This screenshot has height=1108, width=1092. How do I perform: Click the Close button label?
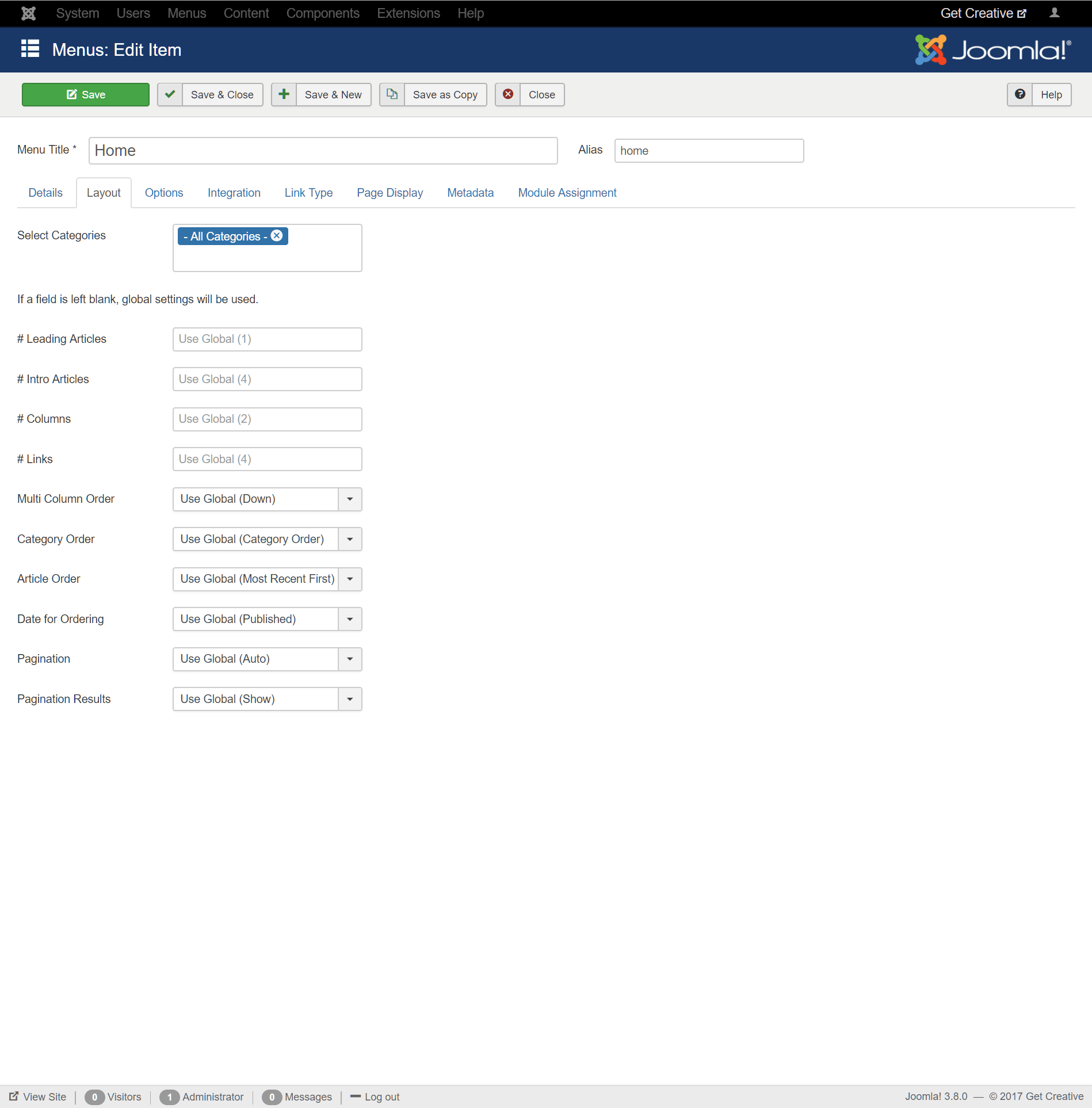pos(542,94)
